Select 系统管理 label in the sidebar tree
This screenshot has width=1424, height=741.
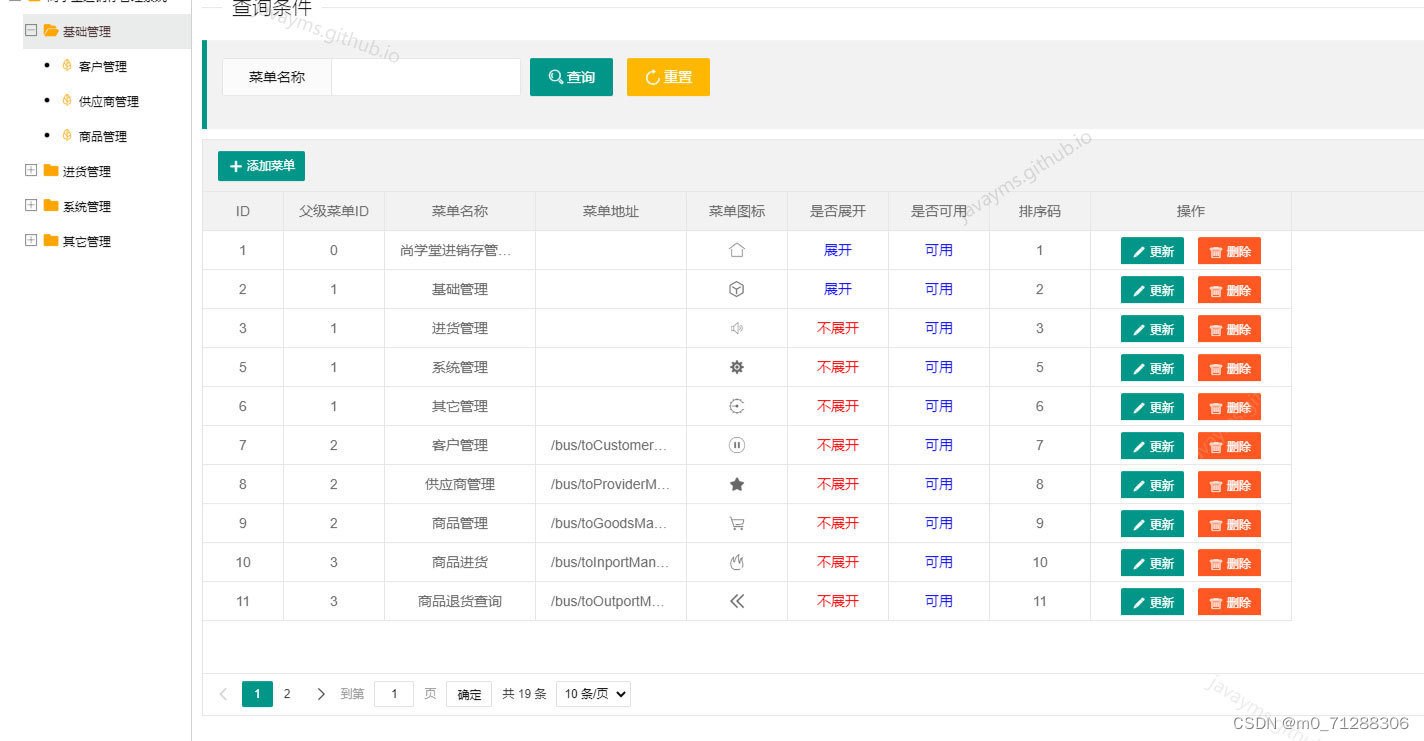point(87,207)
